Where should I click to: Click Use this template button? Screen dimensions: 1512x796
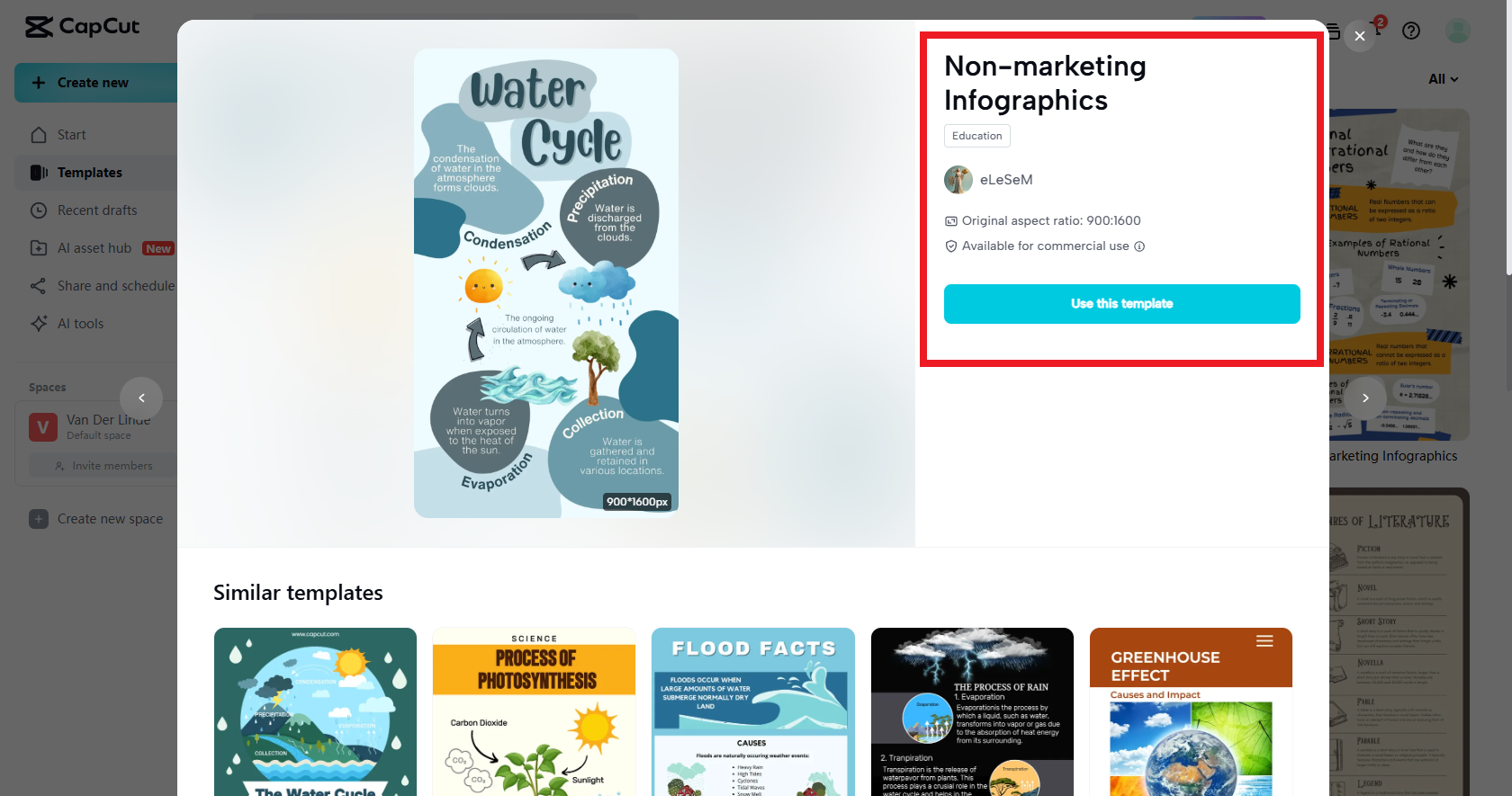(1122, 304)
